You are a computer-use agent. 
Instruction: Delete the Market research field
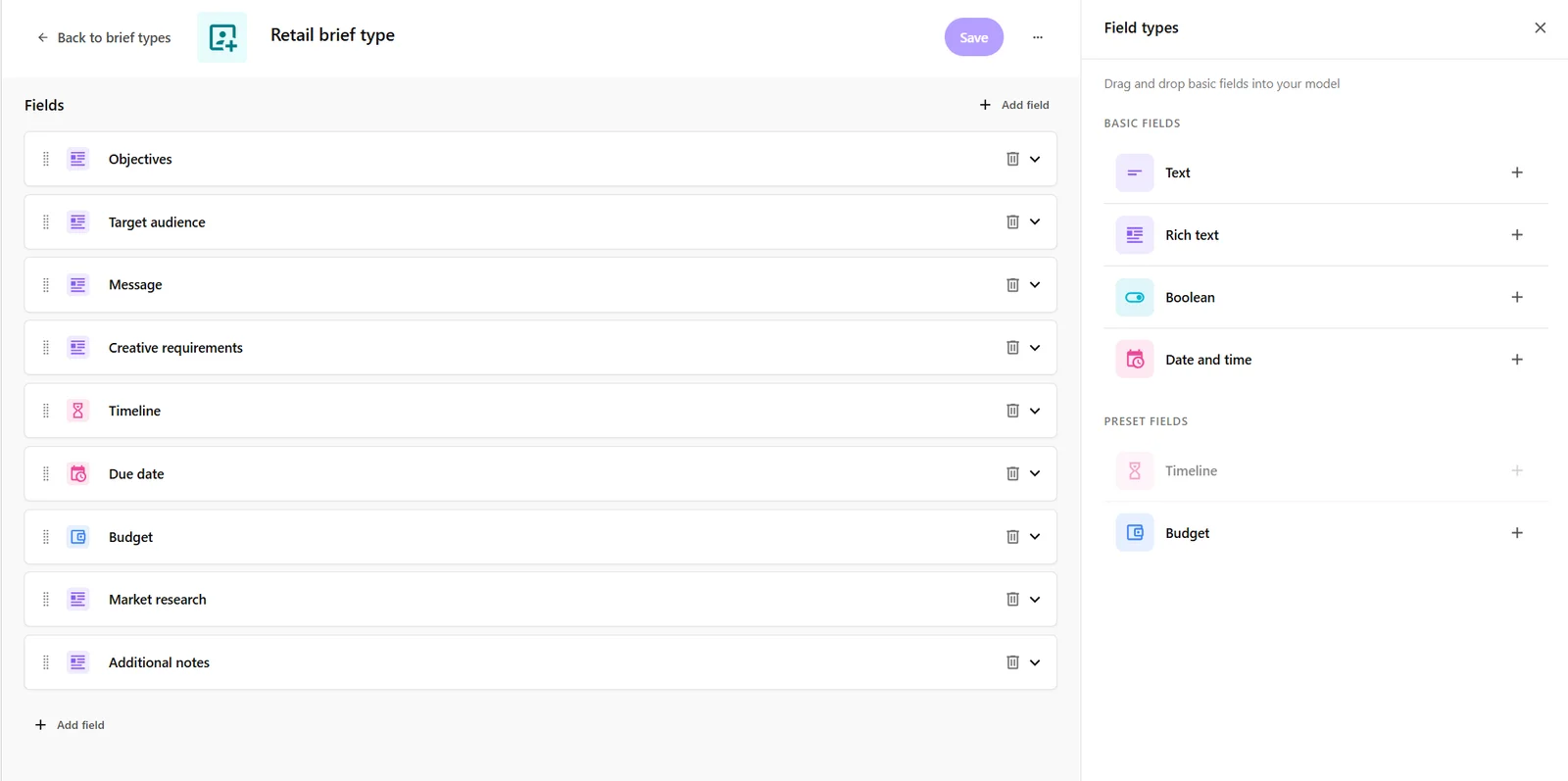[x=1012, y=600]
